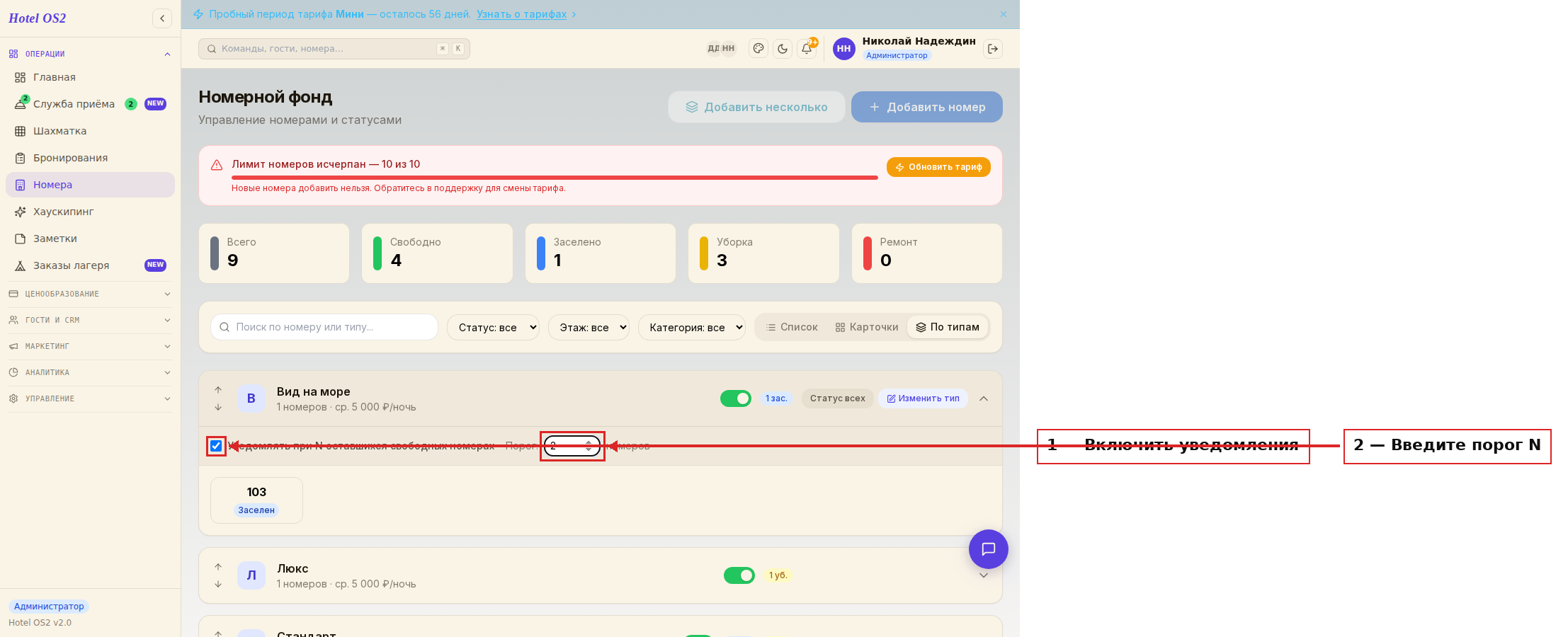Open Заметки in sidebar
The width and height of the screenshot is (1568, 637).
coord(90,239)
